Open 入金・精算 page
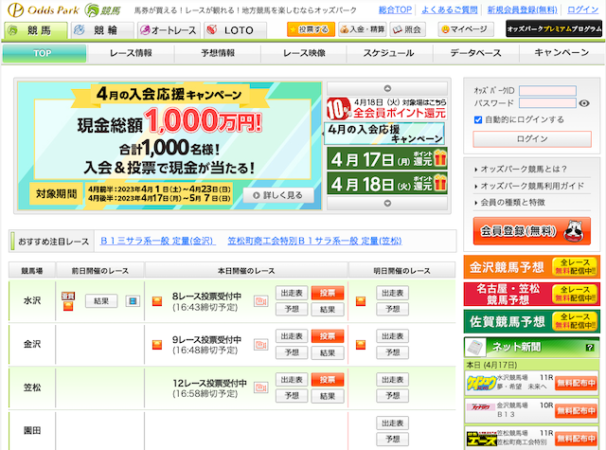Image resolution: width=606 pixels, height=450 pixels. (x=362, y=29)
